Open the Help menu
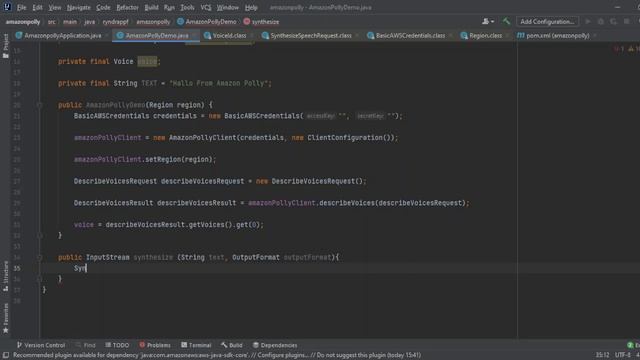The width and height of the screenshot is (640, 360). [x=251, y=7]
